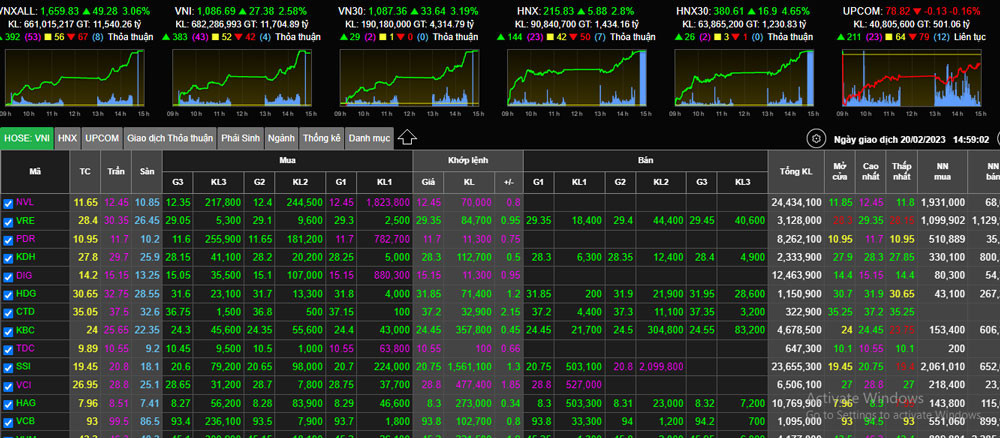Open the VN30 index chart

[412, 78]
